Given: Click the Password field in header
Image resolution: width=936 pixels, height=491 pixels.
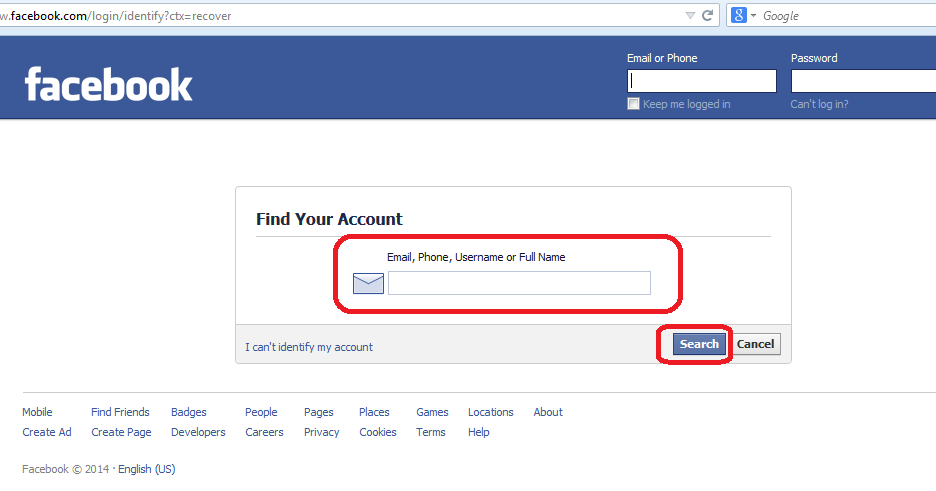Looking at the screenshot, I should coord(863,81).
